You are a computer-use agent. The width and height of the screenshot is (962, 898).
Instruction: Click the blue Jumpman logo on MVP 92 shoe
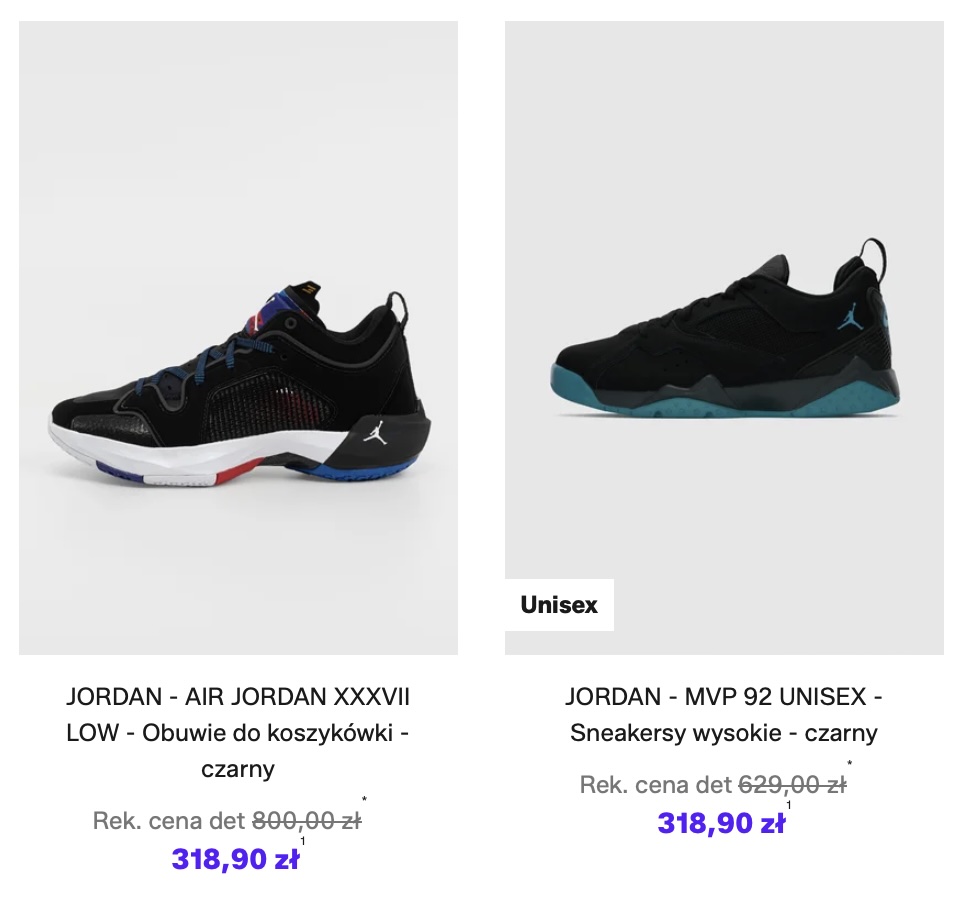click(852, 318)
